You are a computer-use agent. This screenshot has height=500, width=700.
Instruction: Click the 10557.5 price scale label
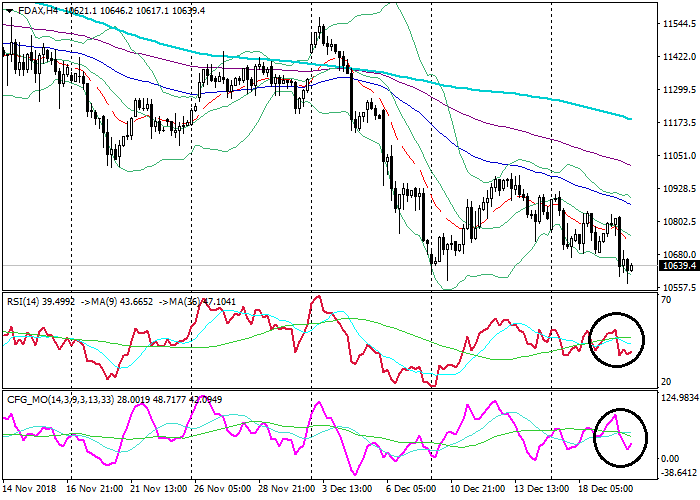(x=677, y=287)
